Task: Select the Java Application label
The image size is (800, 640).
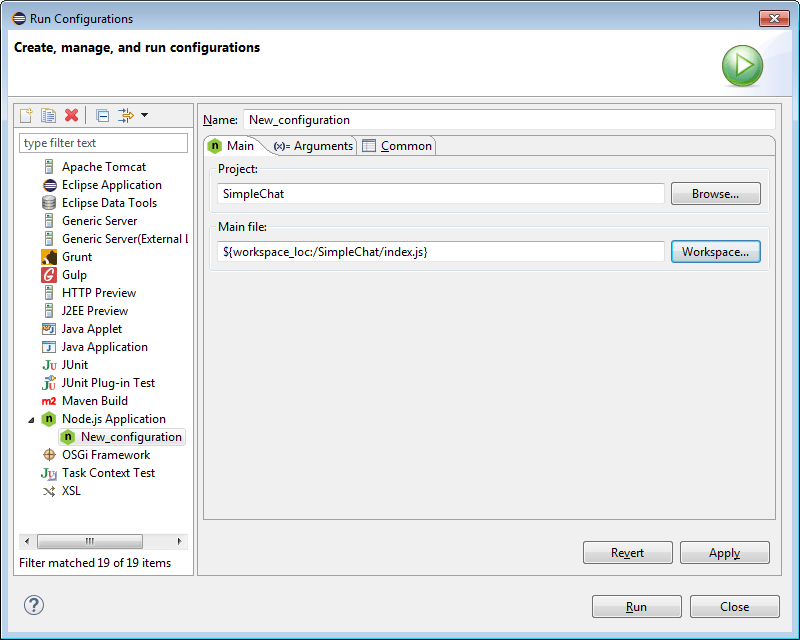Action: [x=105, y=347]
